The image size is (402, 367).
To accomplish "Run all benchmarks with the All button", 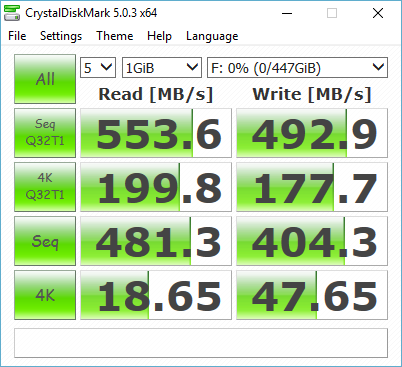I will 45,79.
